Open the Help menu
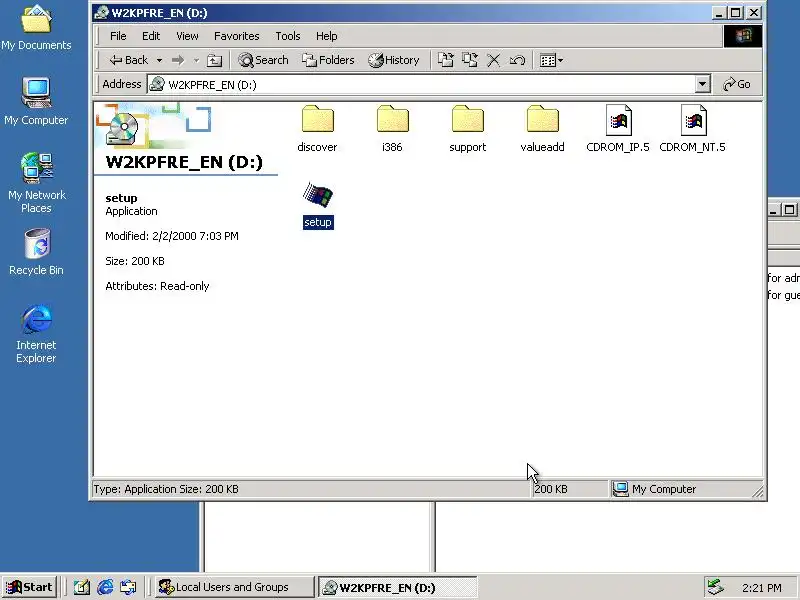Viewport: 800px width, 600px height. (327, 36)
